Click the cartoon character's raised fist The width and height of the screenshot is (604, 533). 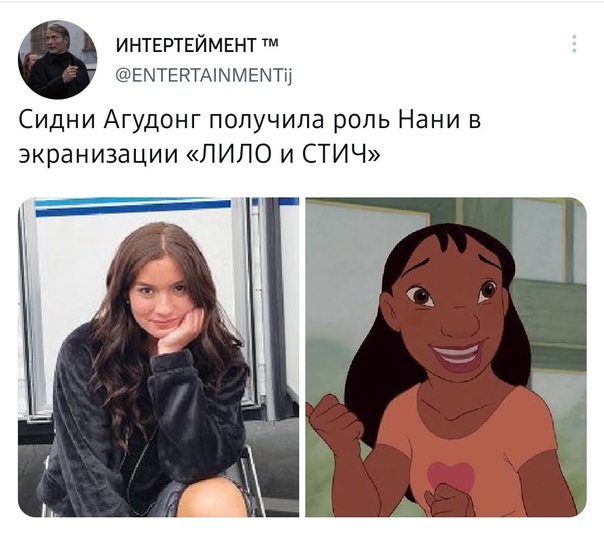[x=332, y=419]
